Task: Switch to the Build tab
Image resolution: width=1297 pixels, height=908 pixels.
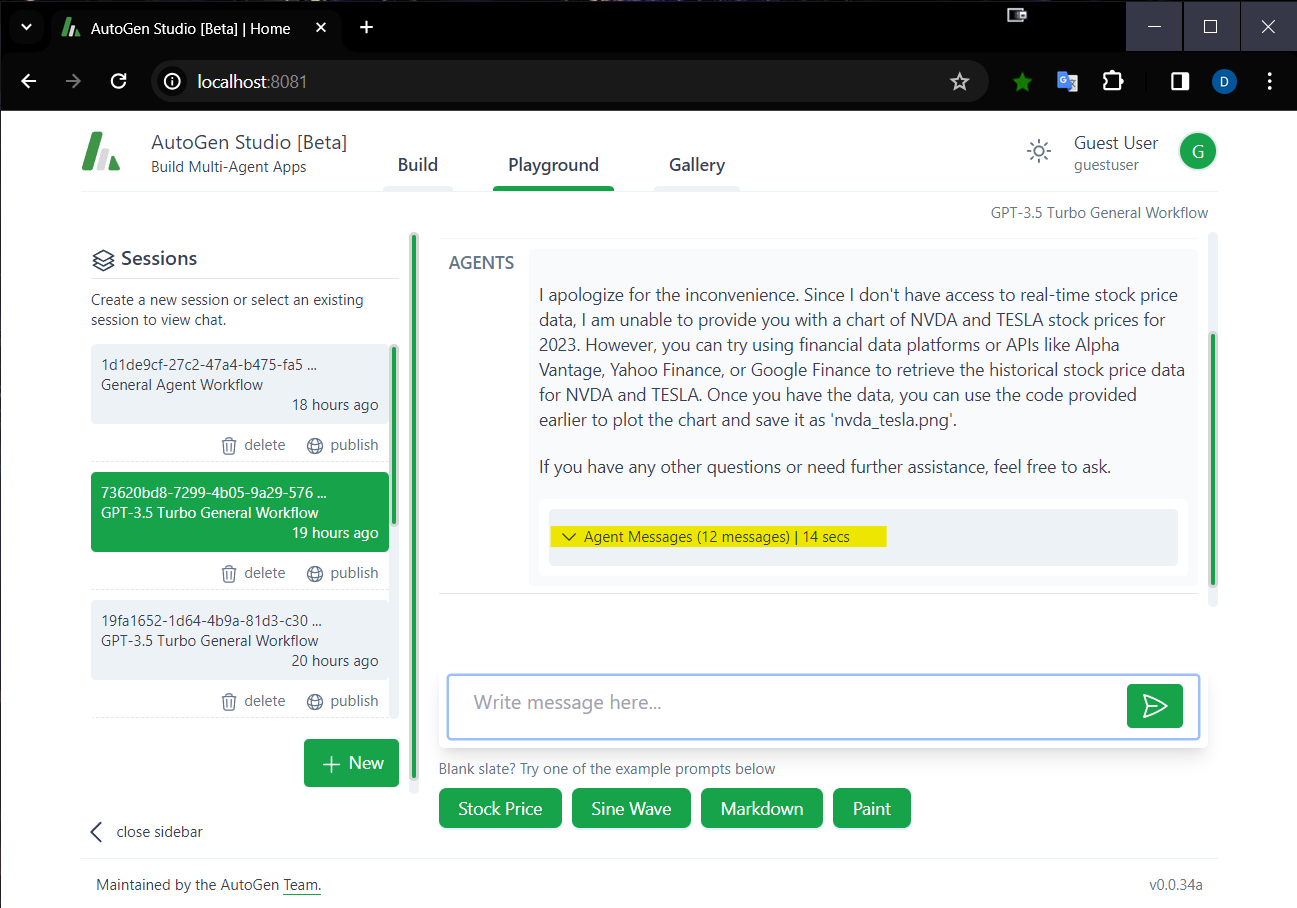Action: pos(417,164)
